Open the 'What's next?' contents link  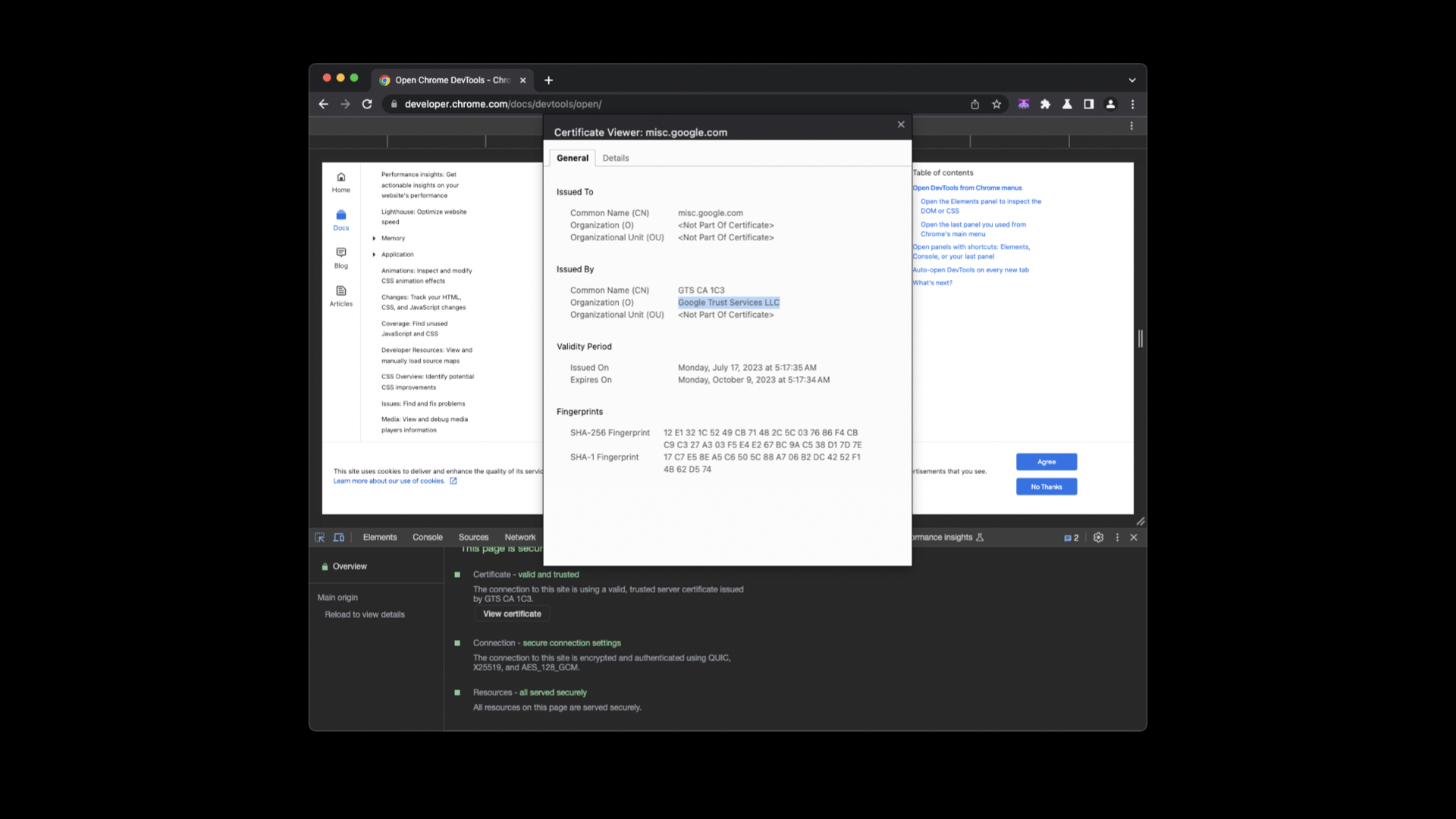933,283
